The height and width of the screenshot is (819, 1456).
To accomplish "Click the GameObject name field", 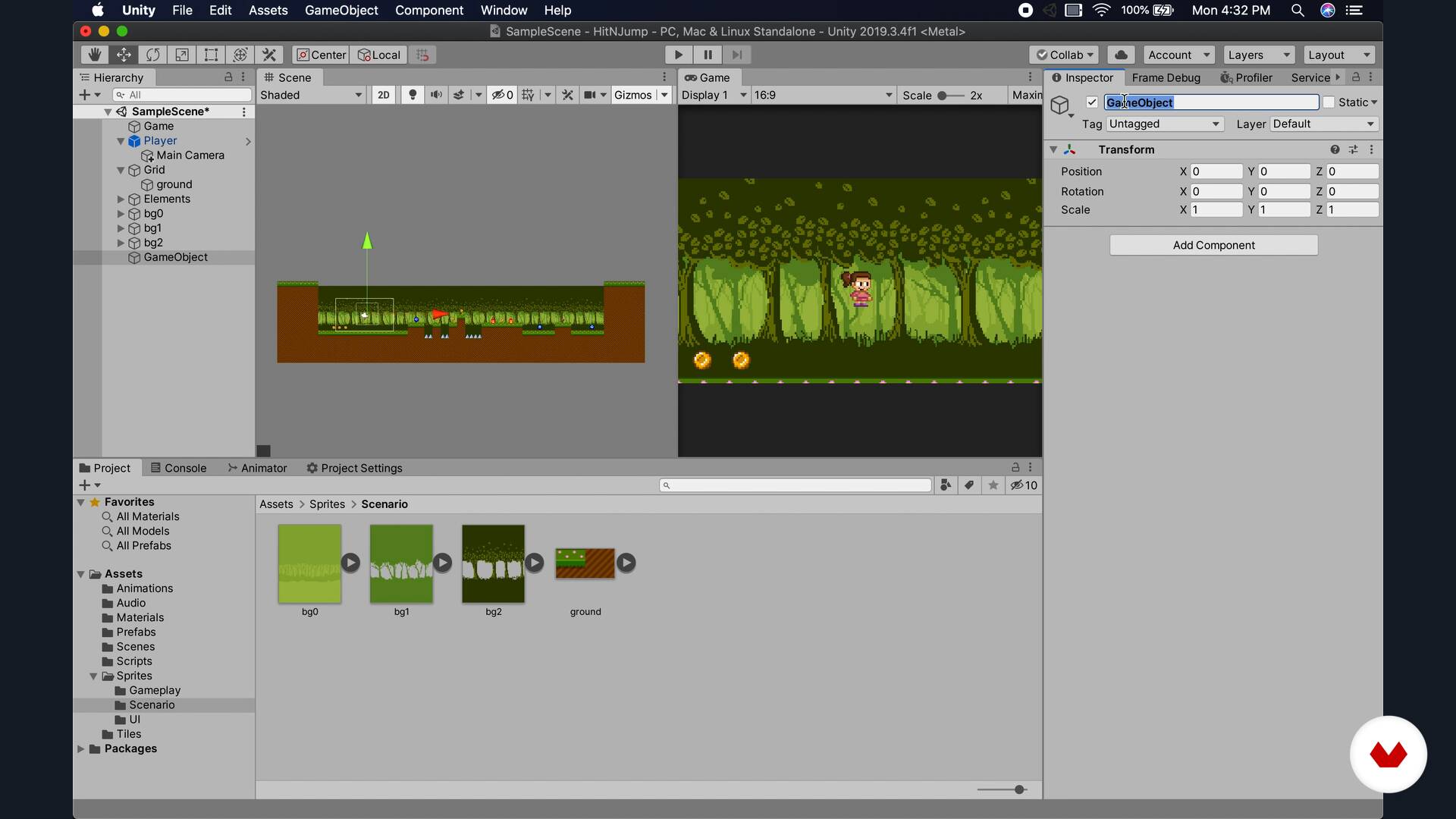I will [1212, 102].
